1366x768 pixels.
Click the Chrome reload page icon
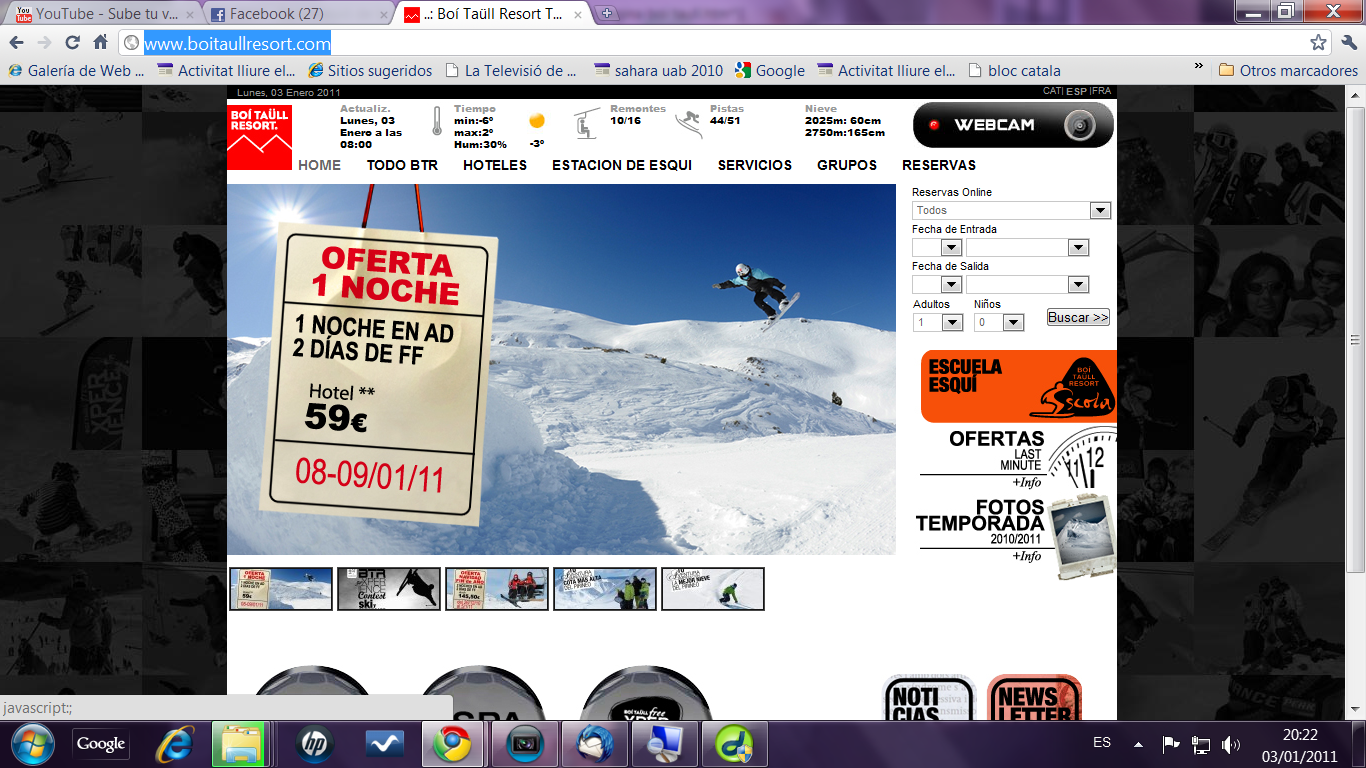72,43
